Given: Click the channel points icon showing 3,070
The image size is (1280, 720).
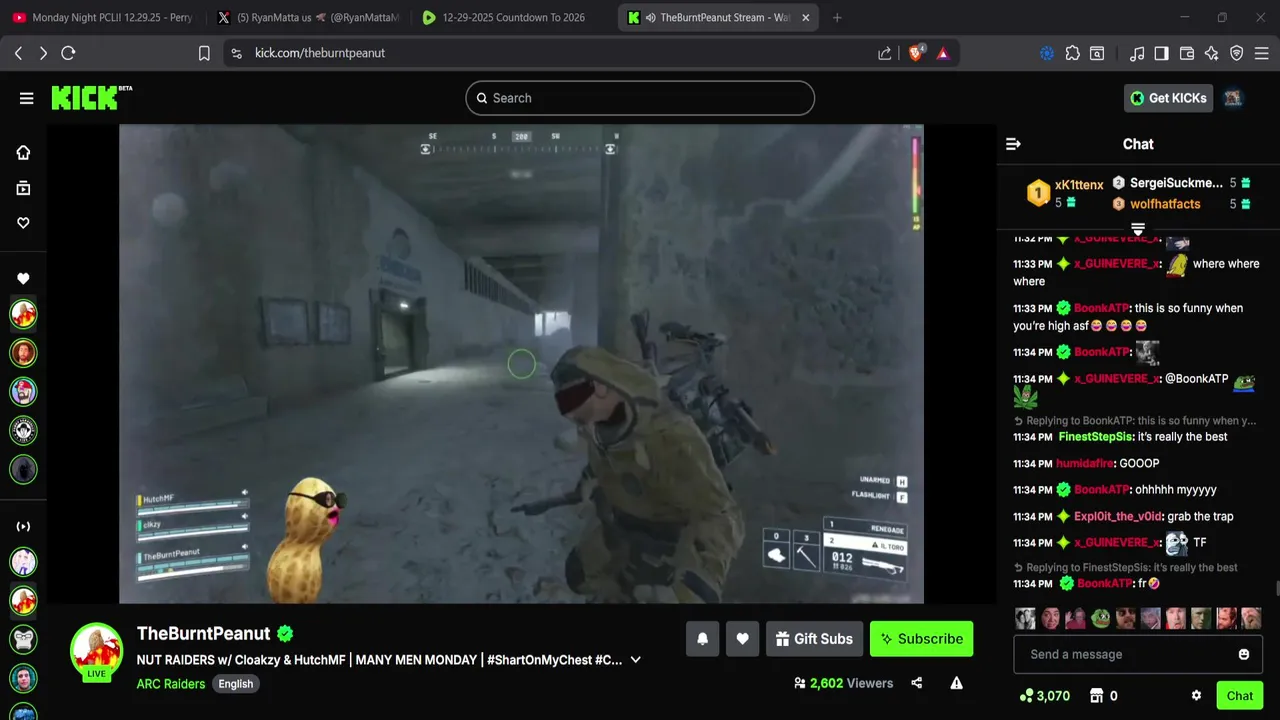Looking at the screenshot, I should tap(1026, 696).
